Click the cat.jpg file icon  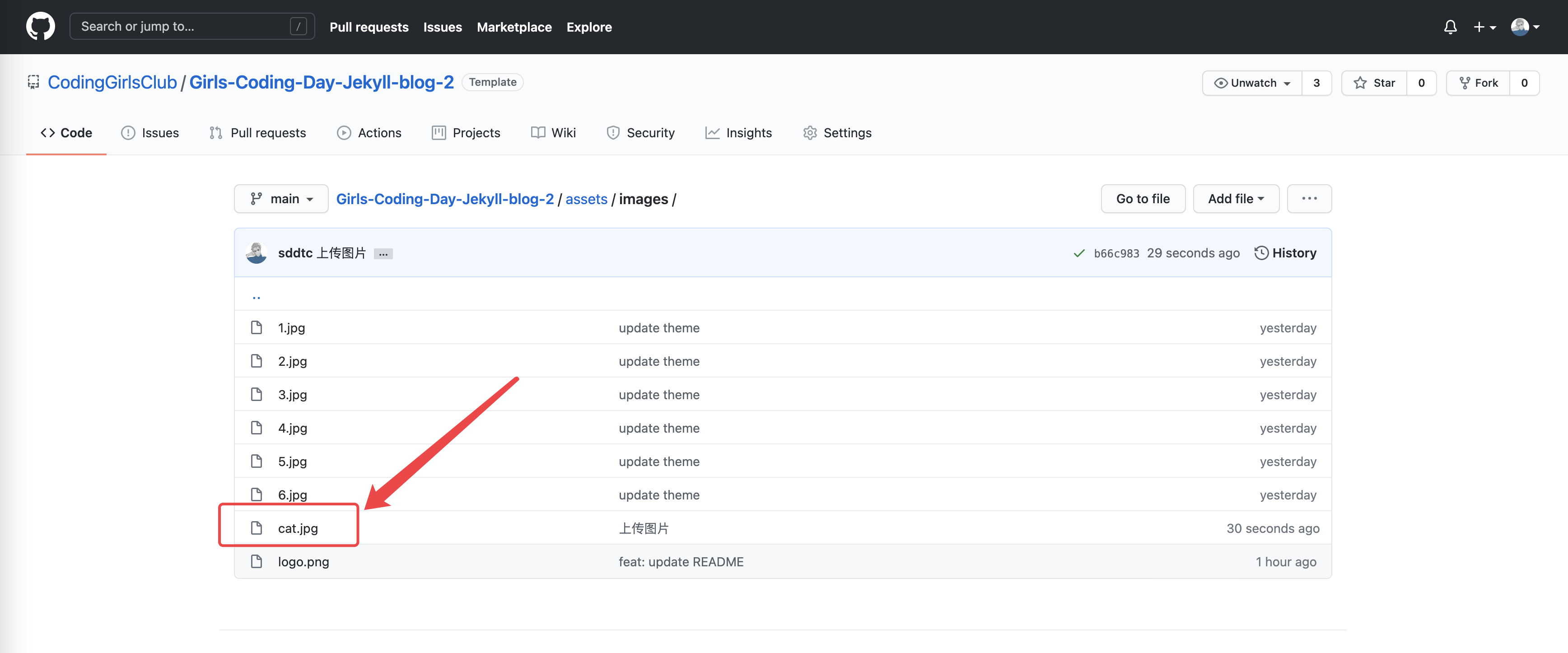256,527
